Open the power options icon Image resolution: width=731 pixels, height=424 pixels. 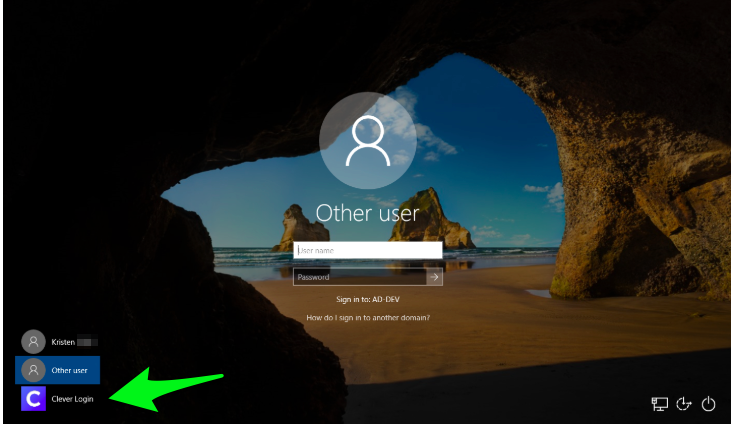(x=708, y=404)
